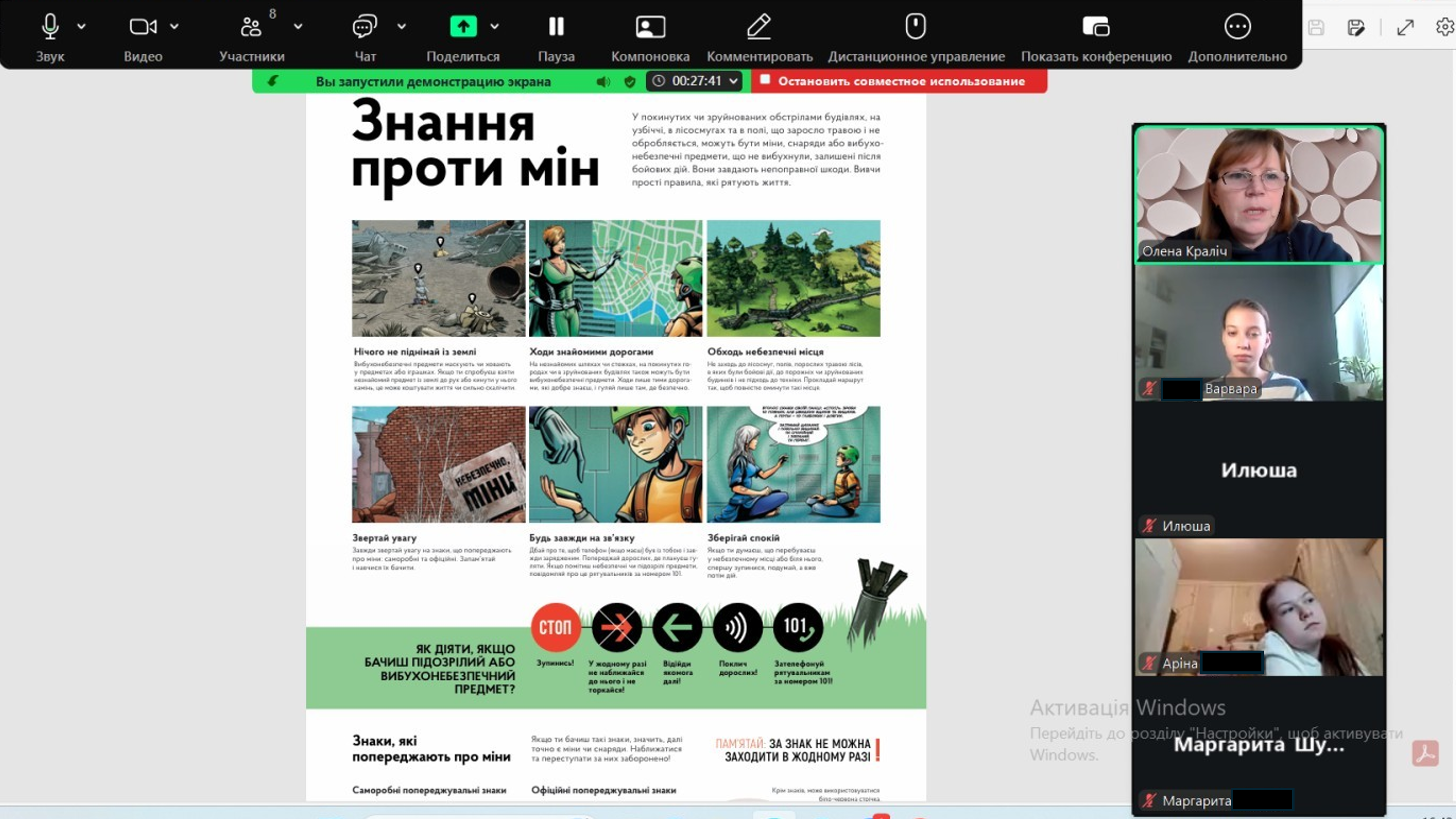
Task: Open the Дополнительно more menu
Action: (1237, 26)
